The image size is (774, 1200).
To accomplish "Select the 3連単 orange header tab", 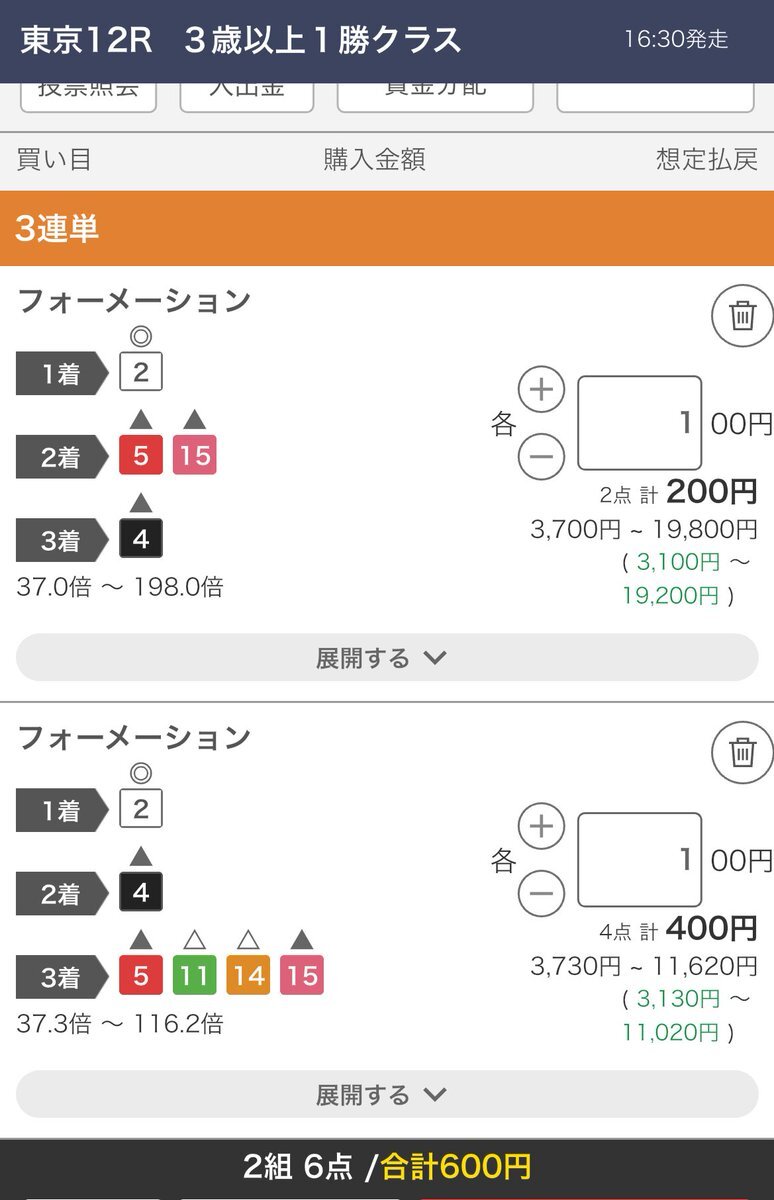I will pyautogui.click(x=387, y=228).
